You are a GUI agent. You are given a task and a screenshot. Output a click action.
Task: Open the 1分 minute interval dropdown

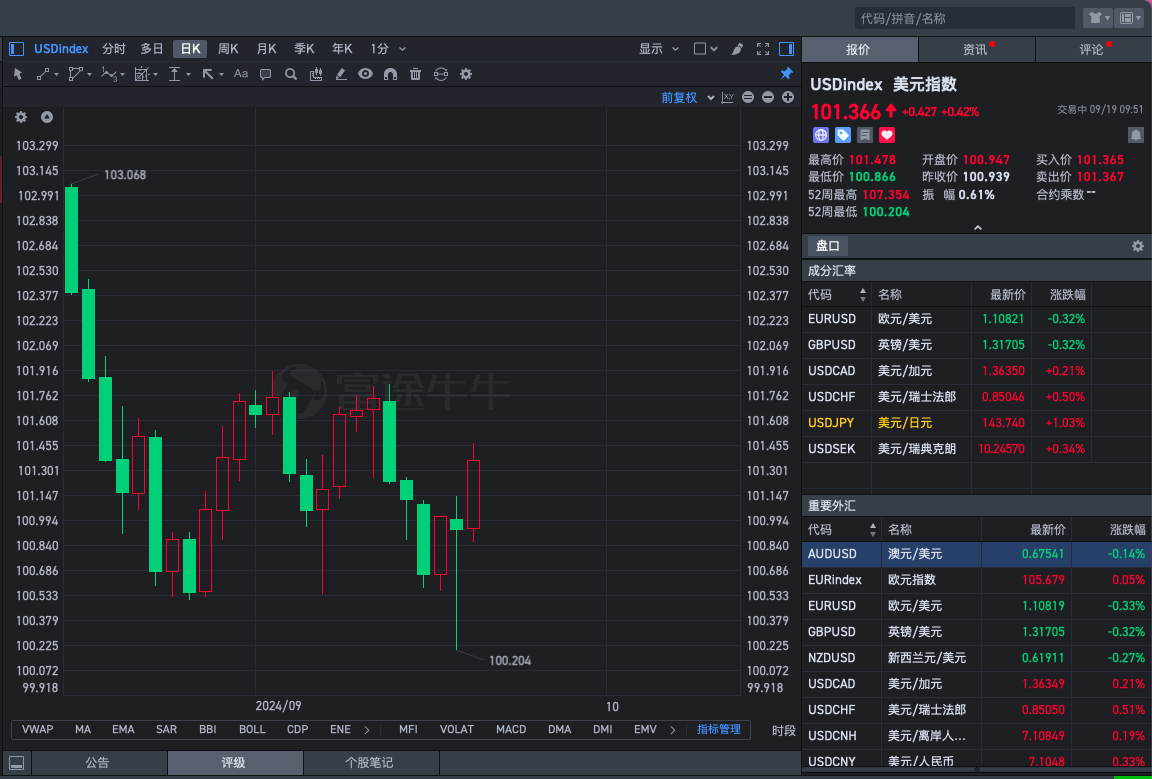(x=387, y=49)
